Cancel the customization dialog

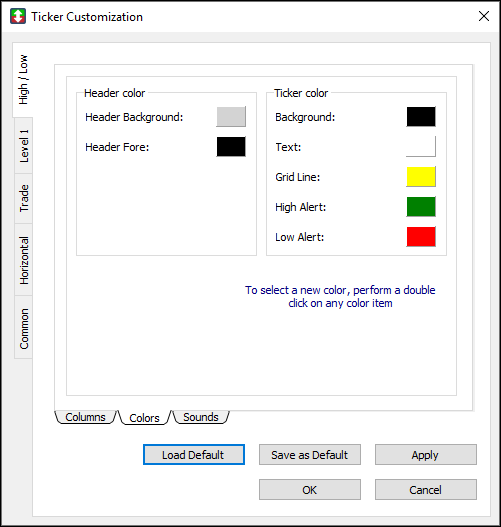coord(426,490)
